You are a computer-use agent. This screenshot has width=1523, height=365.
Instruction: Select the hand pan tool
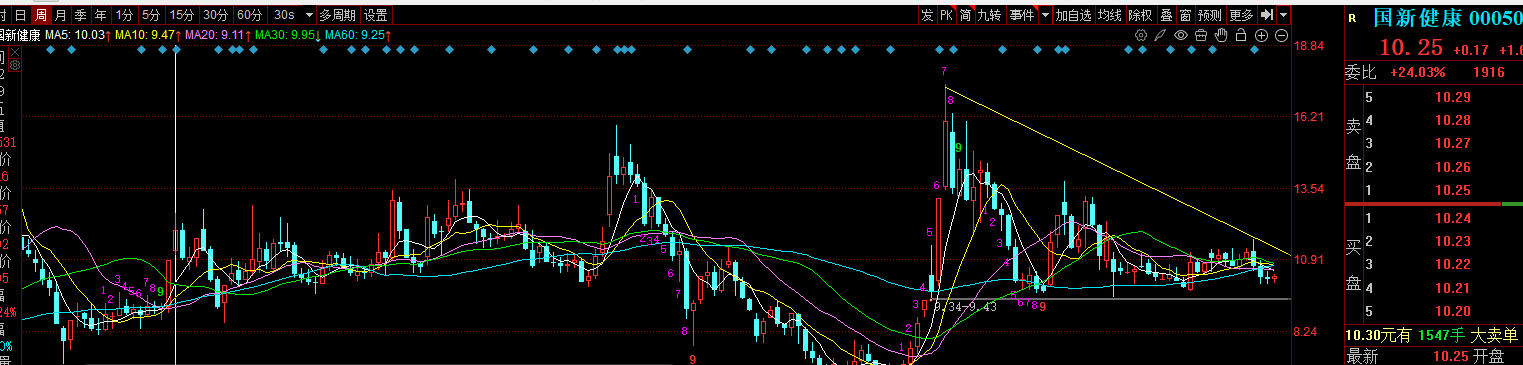pyautogui.click(x=1220, y=35)
